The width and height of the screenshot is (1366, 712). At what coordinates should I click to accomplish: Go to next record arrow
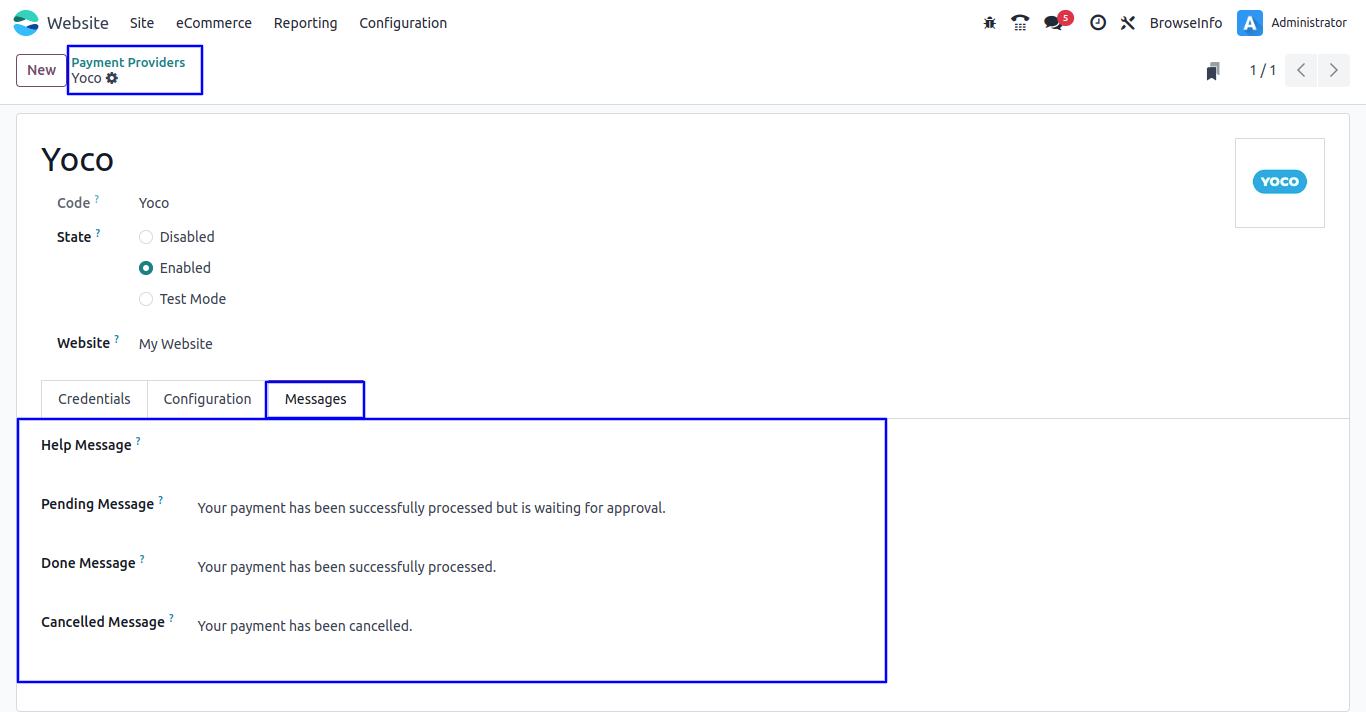point(1333,70)
